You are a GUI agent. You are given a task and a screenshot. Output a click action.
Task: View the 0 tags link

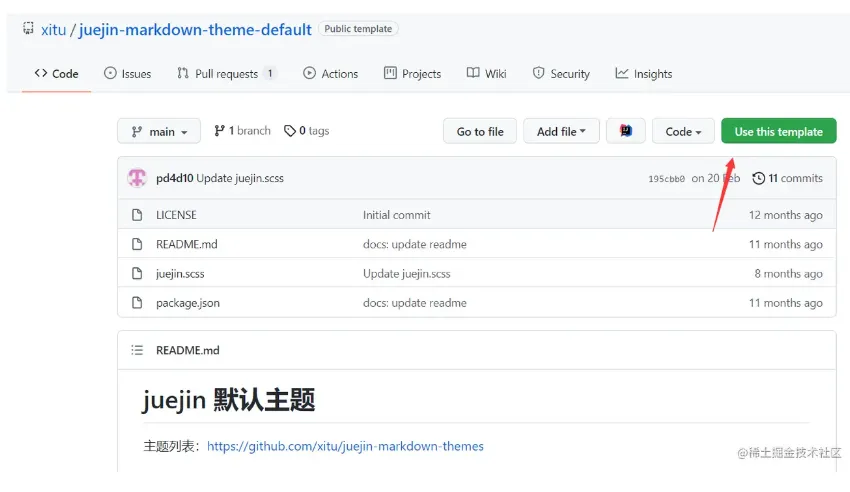[307, 131]
